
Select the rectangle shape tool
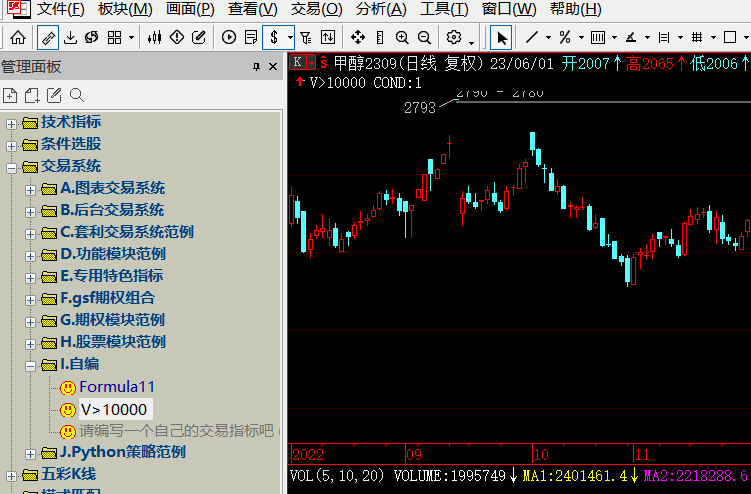point(730,37)
